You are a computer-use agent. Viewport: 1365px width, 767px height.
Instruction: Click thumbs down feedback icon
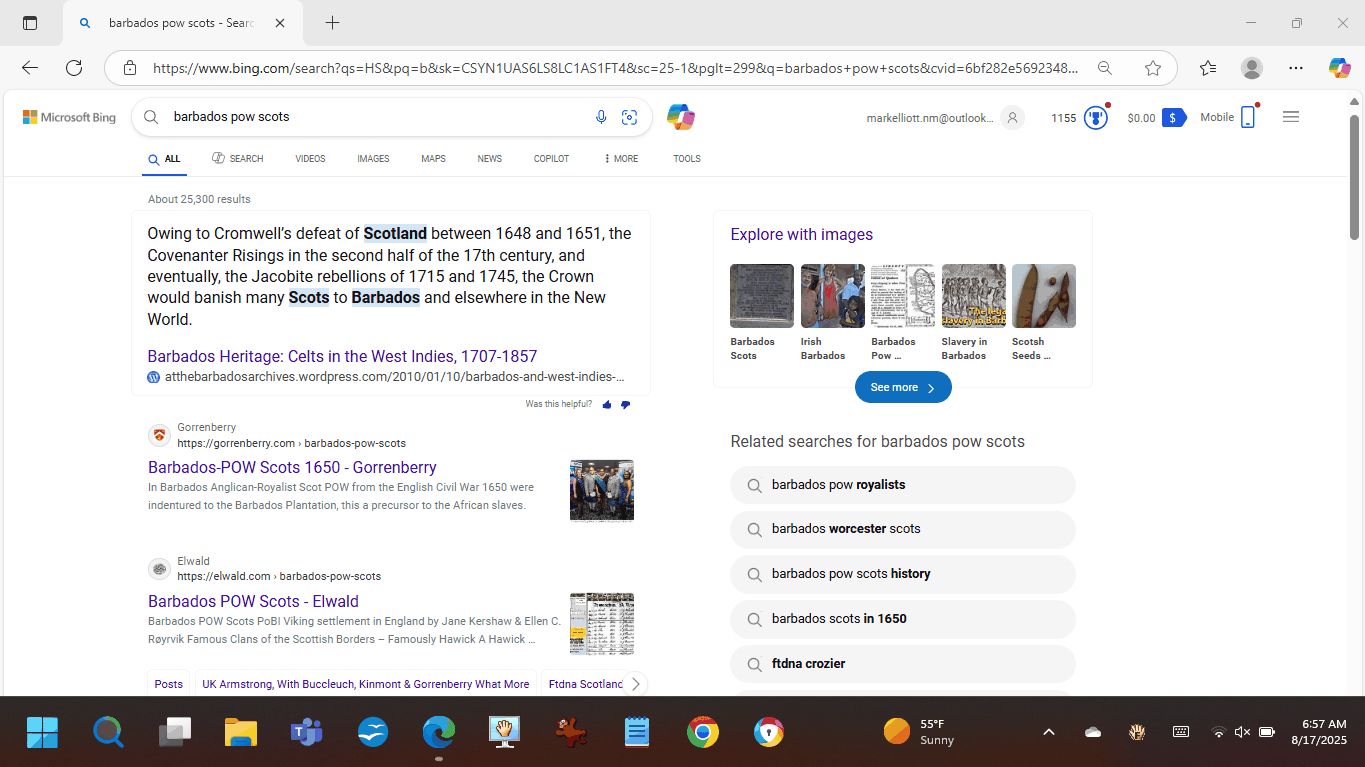pos(626,405)
